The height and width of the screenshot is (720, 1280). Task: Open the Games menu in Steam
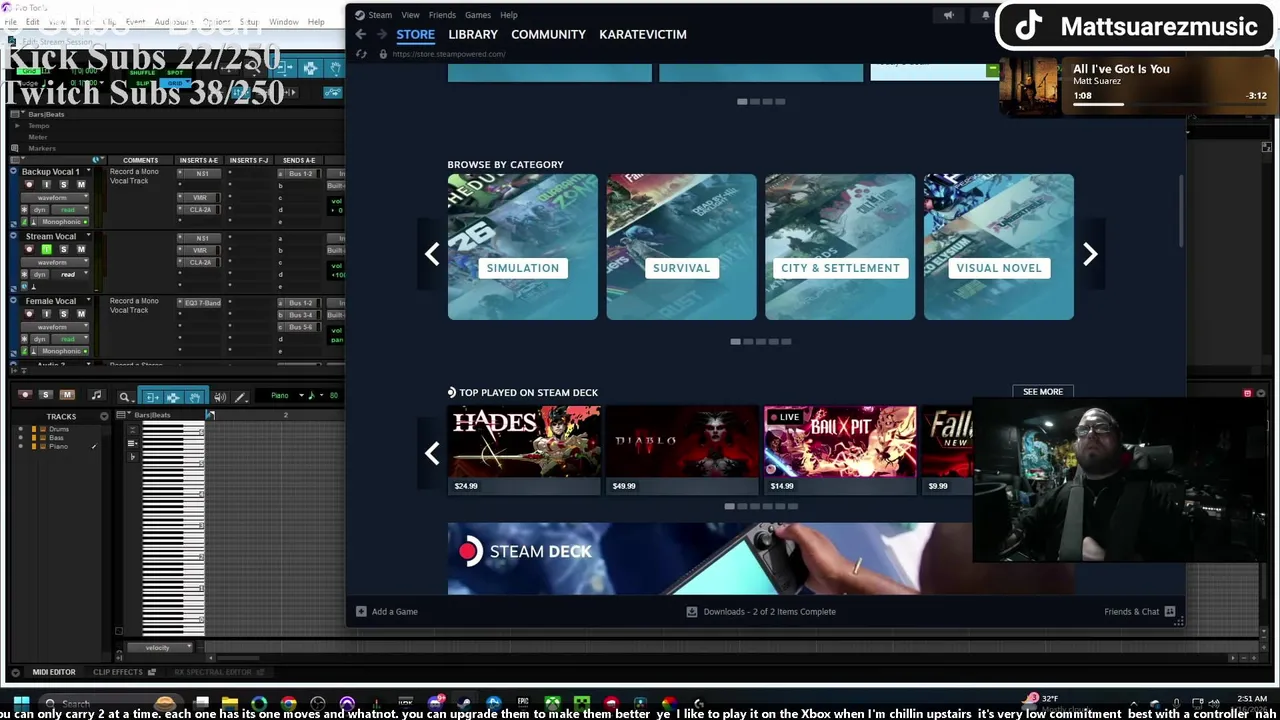click(x=478, y=15)
